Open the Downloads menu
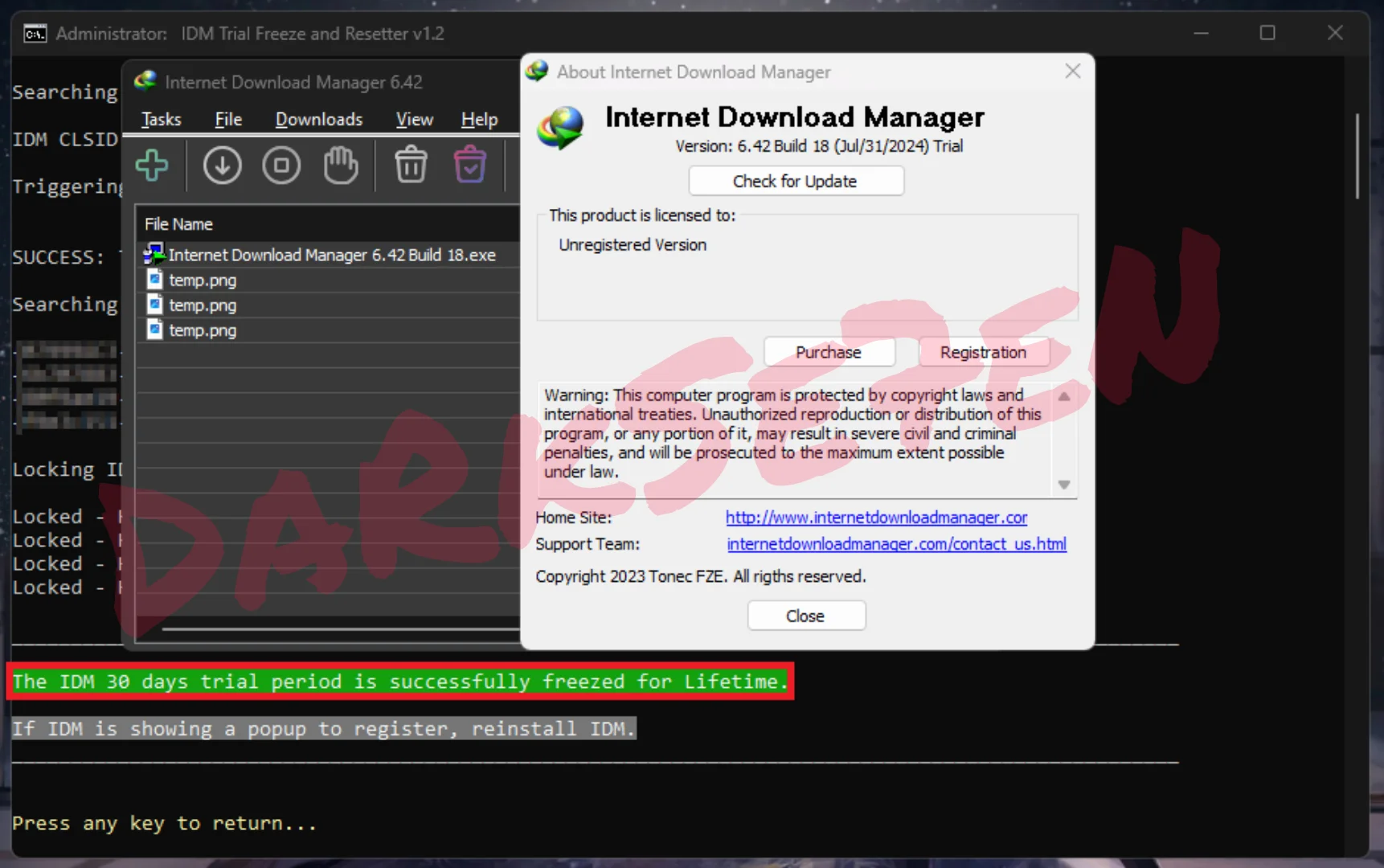The width and height of the screenshot is (1384, 868). click(x=319, y=120)
